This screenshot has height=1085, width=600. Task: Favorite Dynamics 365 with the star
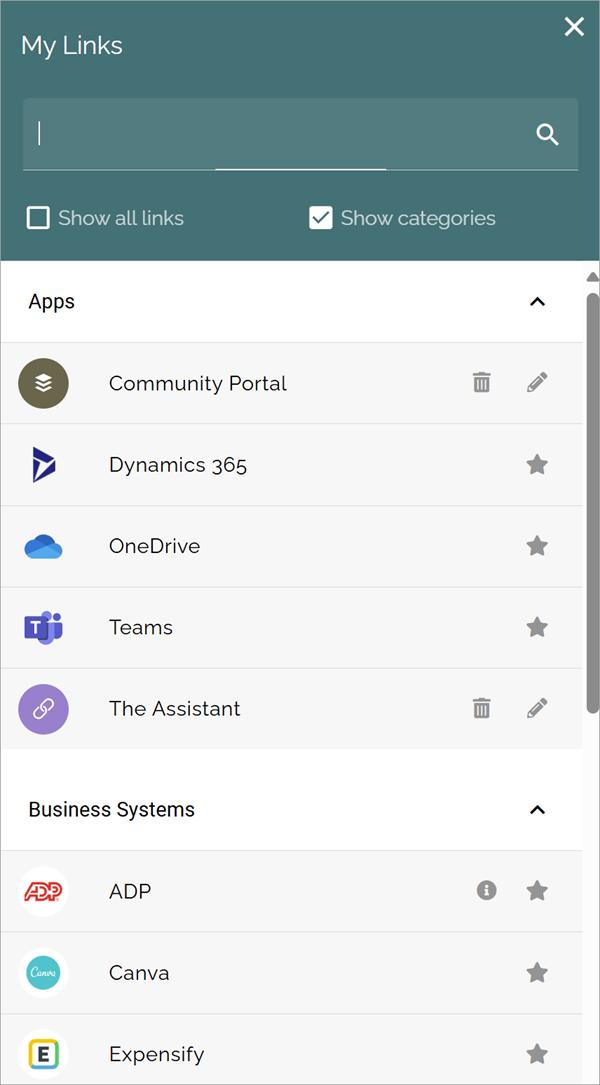click(x=537, y=464)
